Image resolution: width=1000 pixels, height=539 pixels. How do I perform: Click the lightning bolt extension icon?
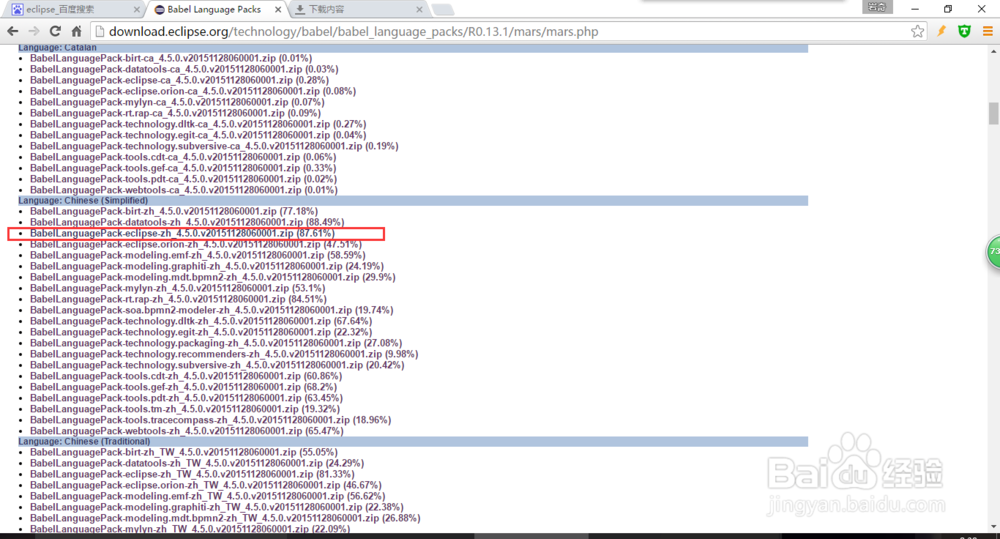941,31
